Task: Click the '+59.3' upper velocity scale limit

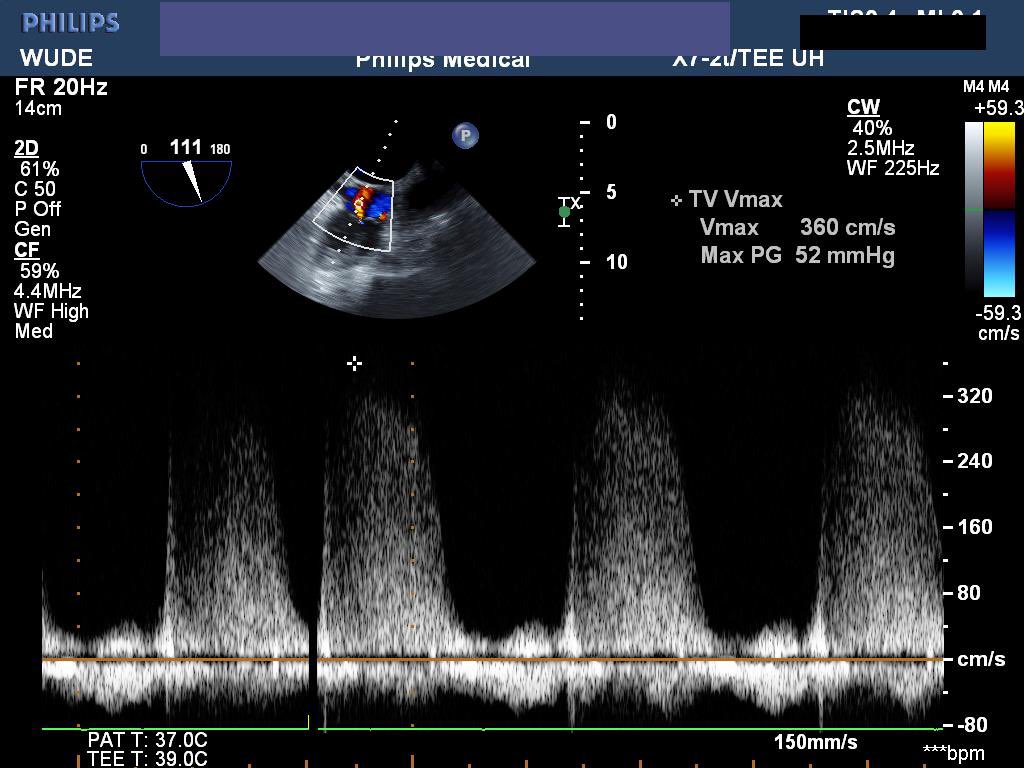Action: (x=999, y=108)
